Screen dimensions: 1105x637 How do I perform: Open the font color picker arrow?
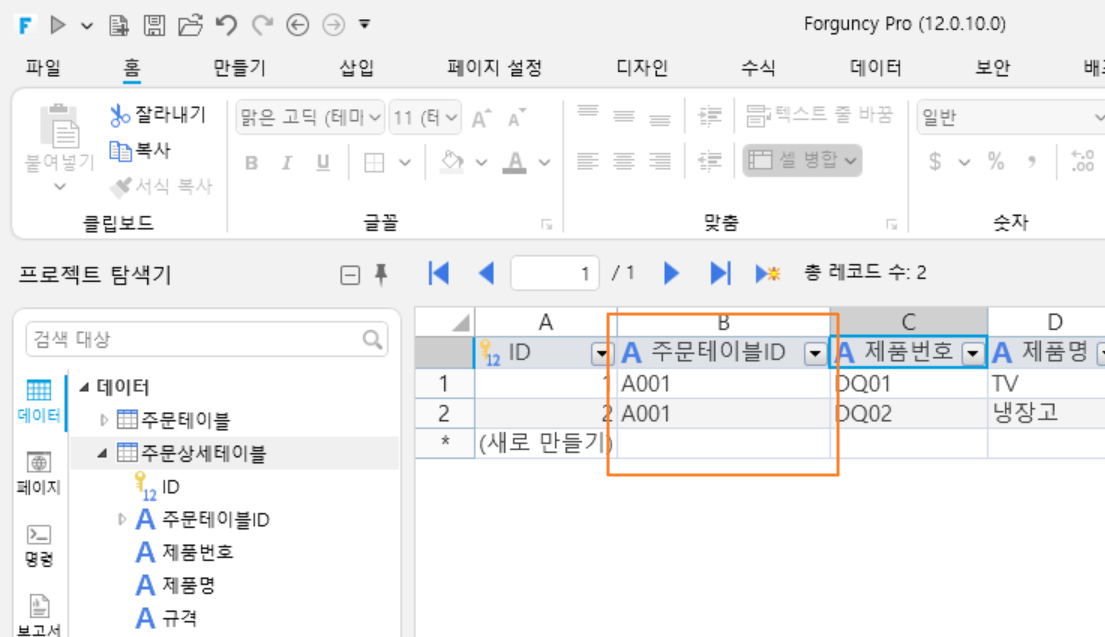pos(545,163)
